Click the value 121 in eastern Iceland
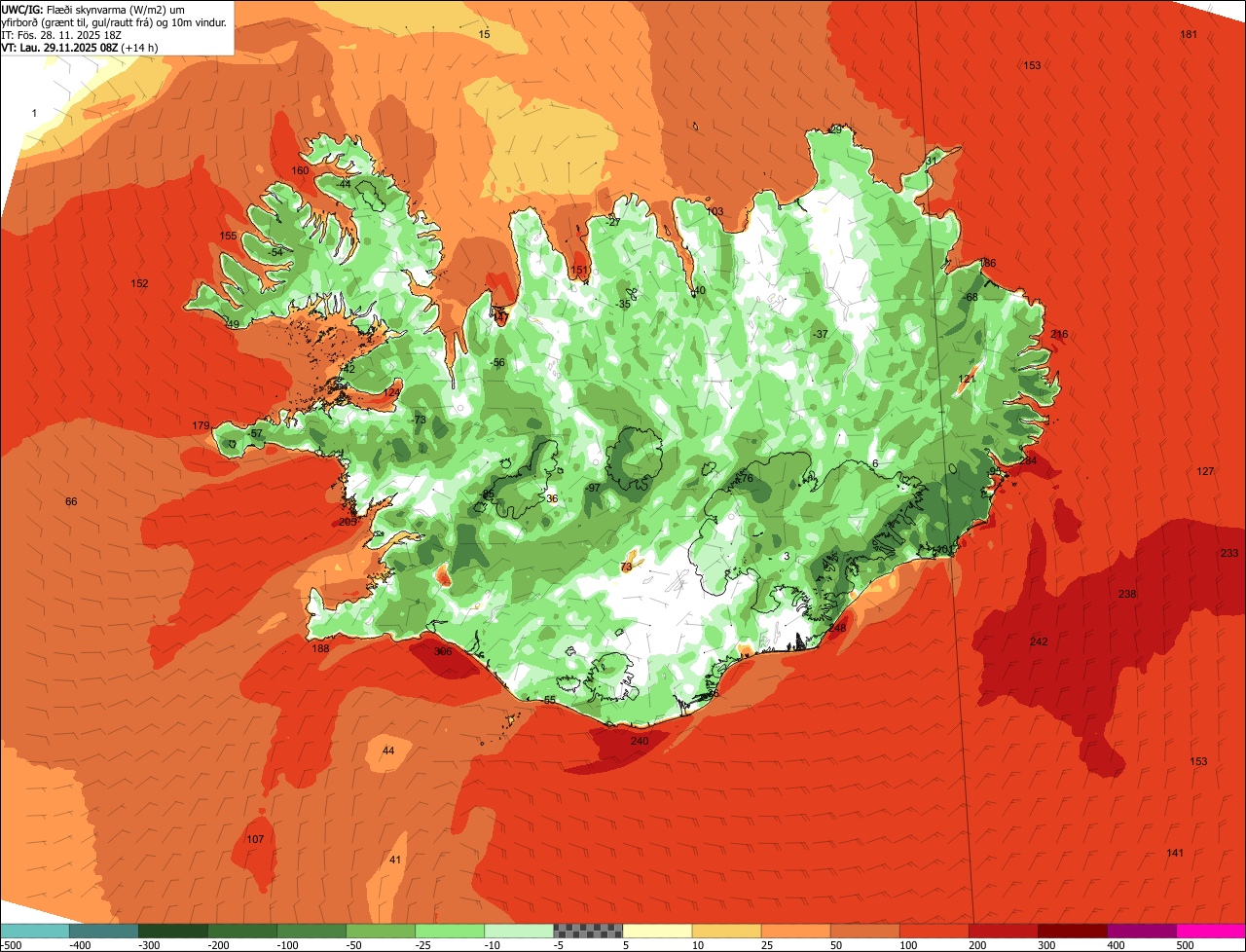The width and height of the screenshot is (1246, 952). click(x=966, y=379)
